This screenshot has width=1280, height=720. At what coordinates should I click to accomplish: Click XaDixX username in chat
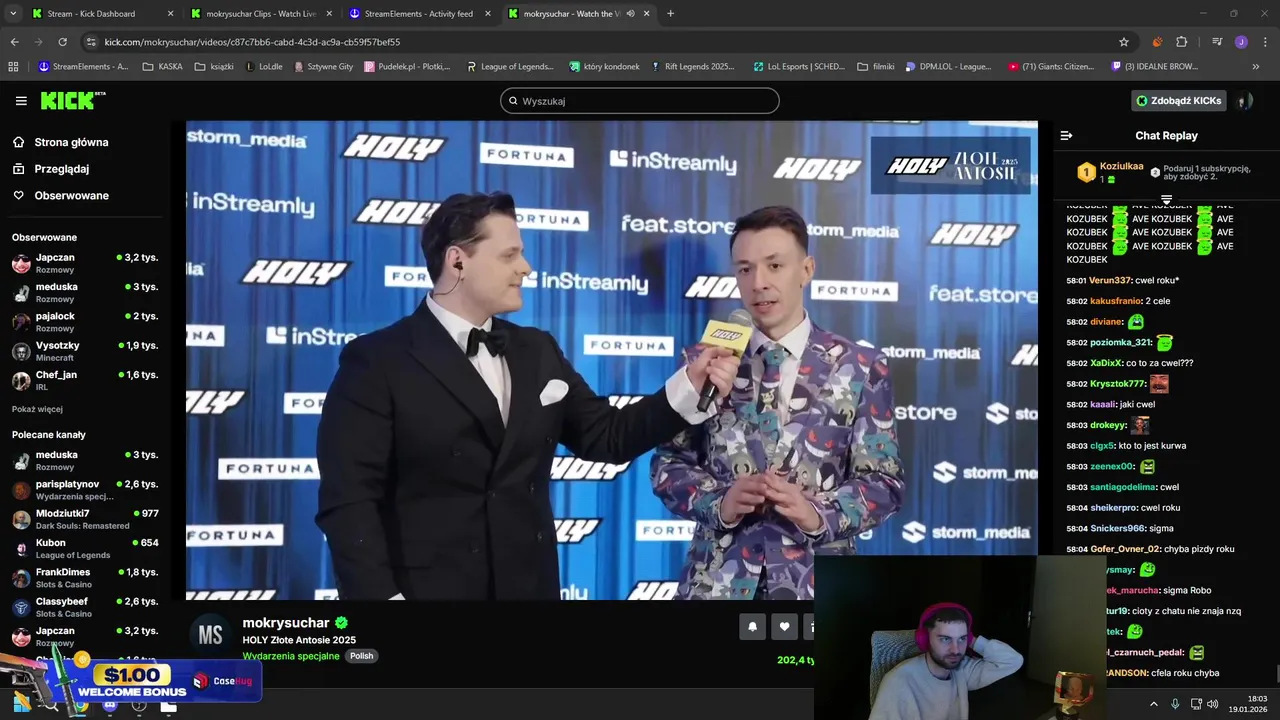pyautogui.click(x=1105, y=363)
